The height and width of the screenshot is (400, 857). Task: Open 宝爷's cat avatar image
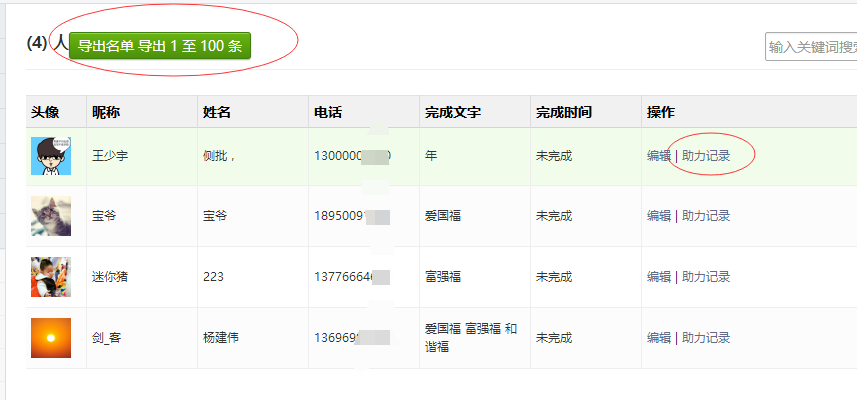pos(51,216)
